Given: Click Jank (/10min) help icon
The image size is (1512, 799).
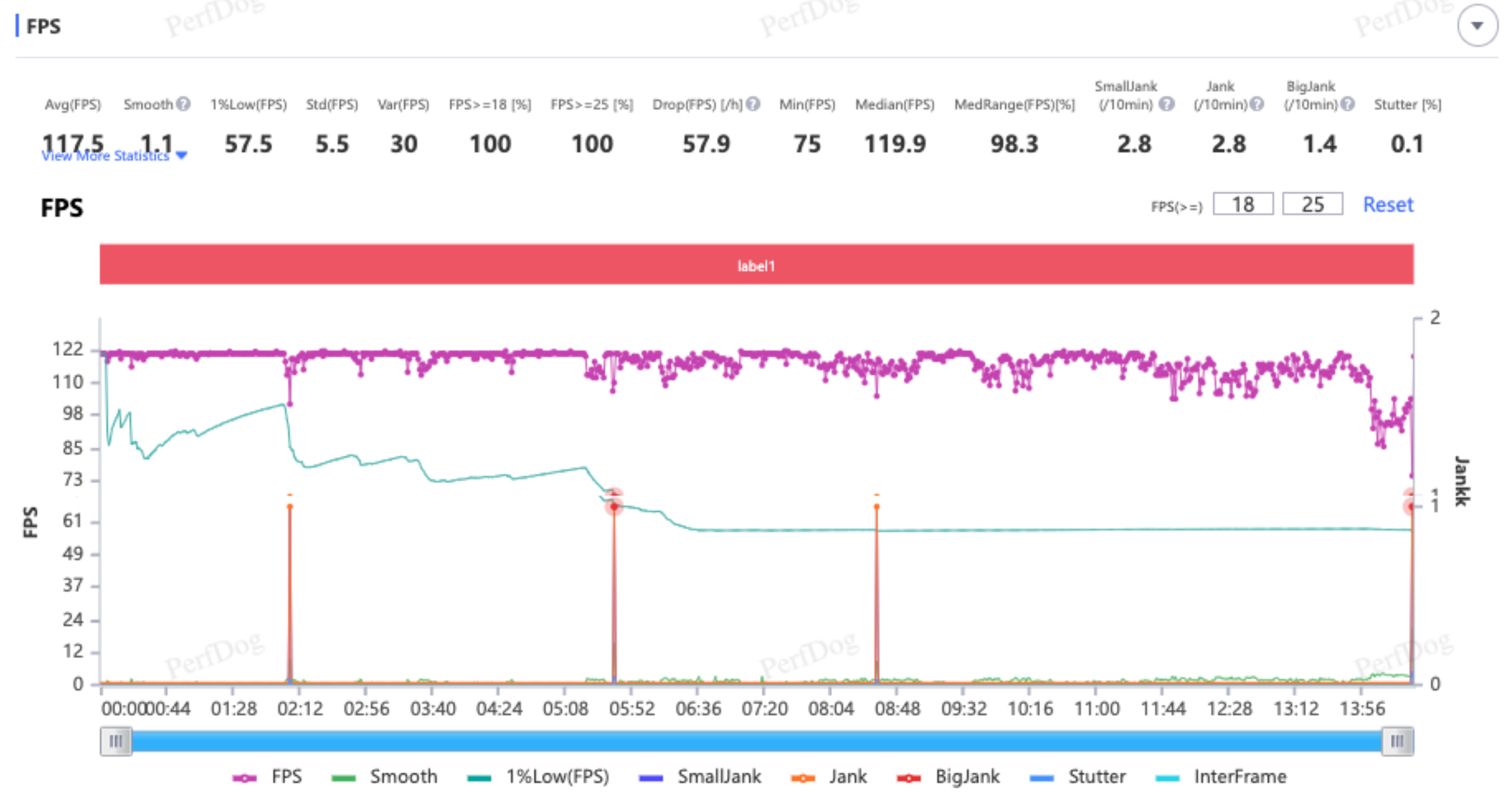Looking at the screenshot, I should pyautogui.click(x=1257, y=104).
